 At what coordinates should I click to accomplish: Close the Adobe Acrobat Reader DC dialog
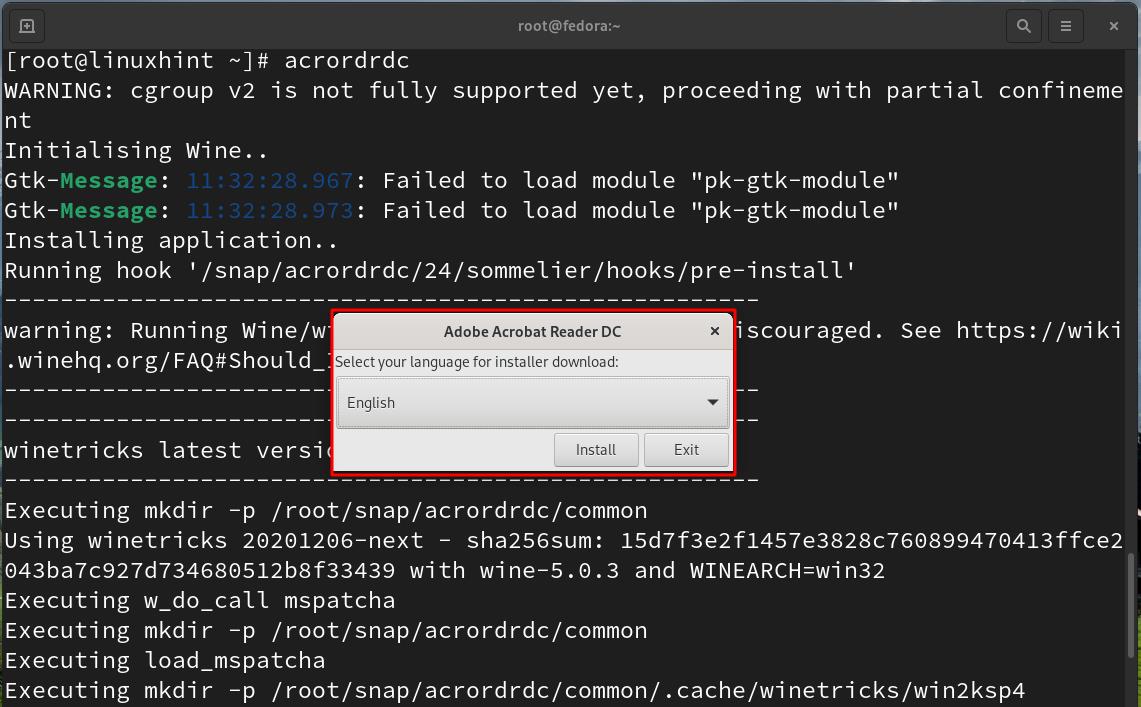pyautogui.click(x=714, y=331)
